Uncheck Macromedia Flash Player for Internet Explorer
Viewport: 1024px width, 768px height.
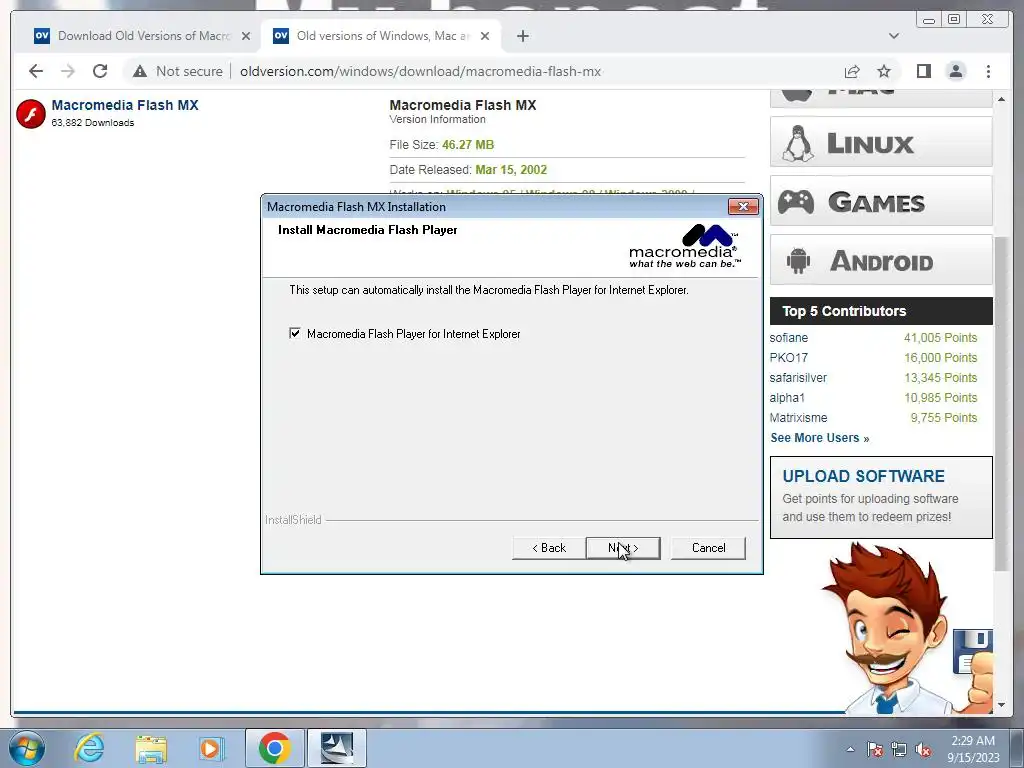coord(295,334)
